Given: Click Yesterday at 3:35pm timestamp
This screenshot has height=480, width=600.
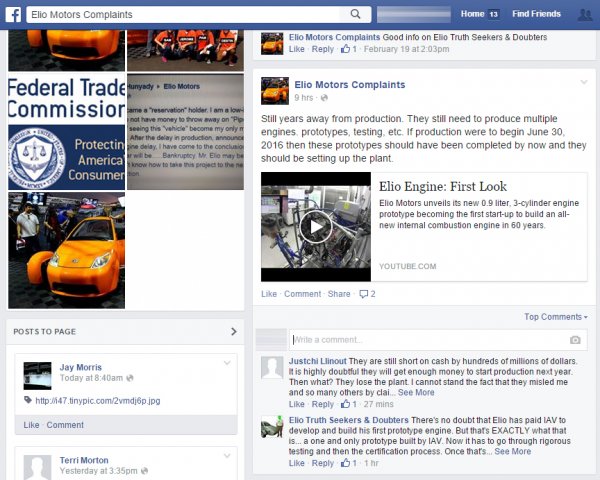Looking at the screenshot, I should [98, 471].
